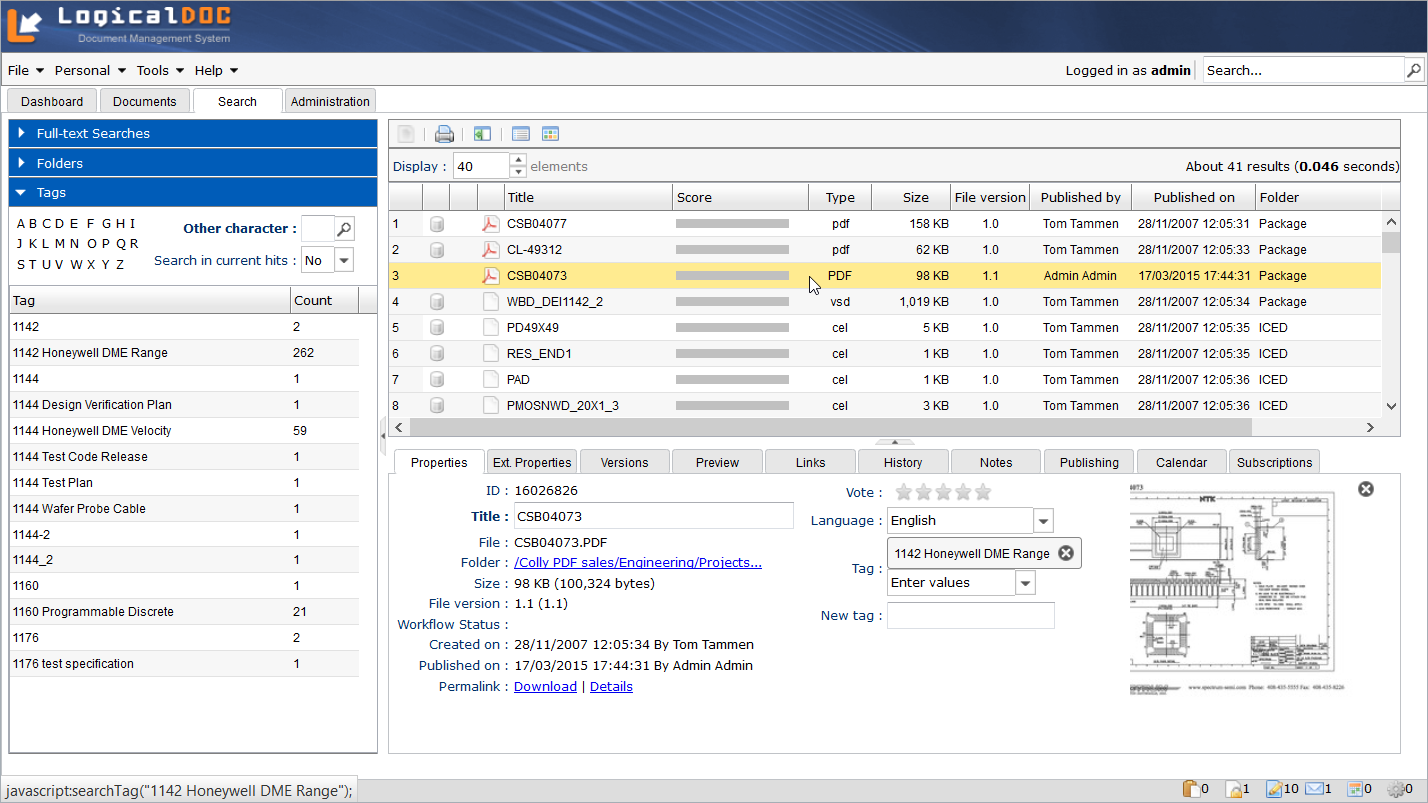Rate the document five stars

pyautogui.click(x=982, y=492)
